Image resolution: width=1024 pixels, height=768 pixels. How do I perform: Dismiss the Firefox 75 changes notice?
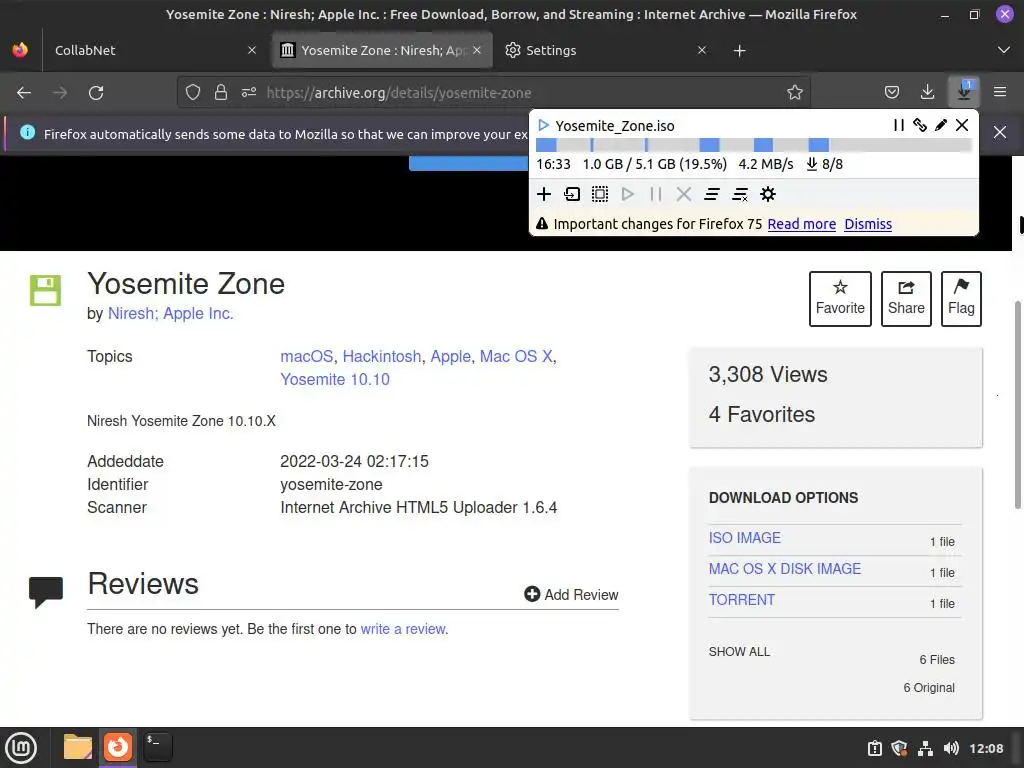click(x=868, y=224)
